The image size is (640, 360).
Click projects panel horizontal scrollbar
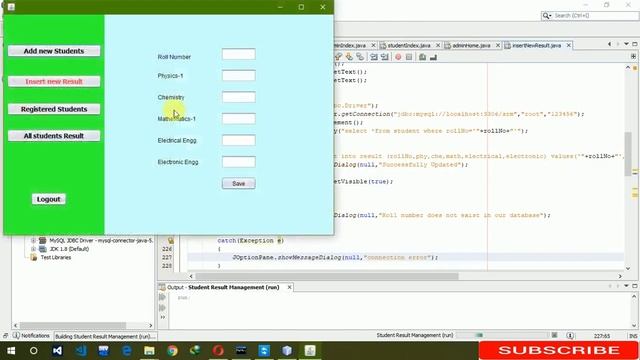73,325
